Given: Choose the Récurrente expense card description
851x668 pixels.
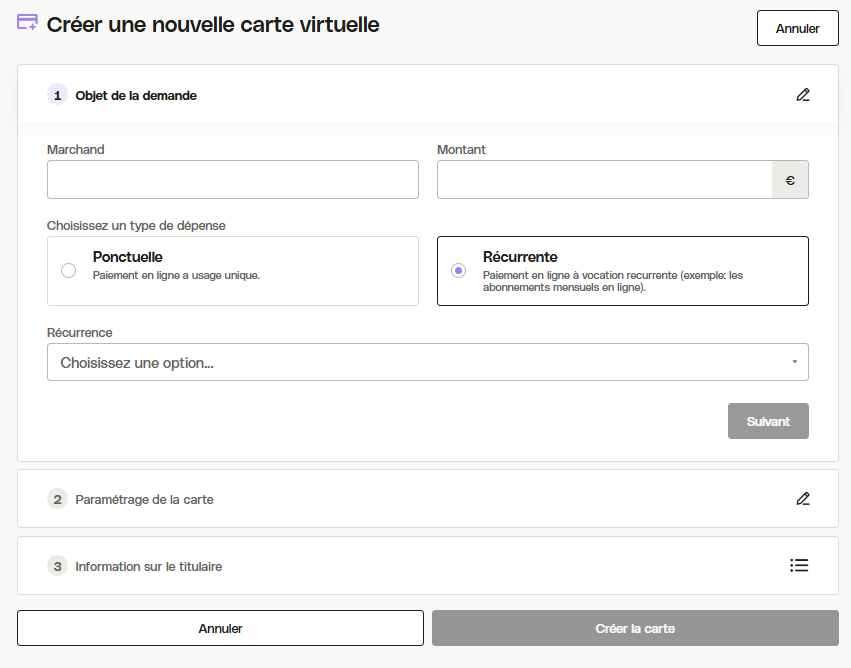Looking at the screenshot, I should [613, 281].
